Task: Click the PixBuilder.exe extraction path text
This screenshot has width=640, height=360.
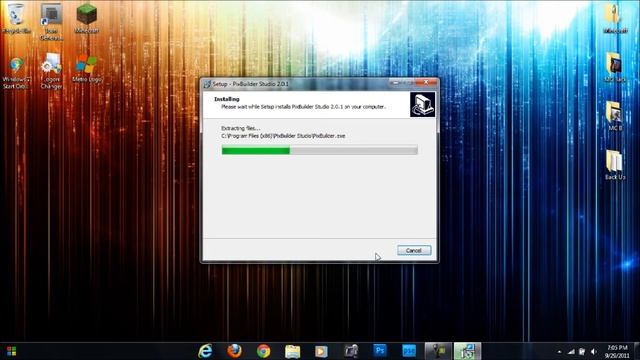Action: (283, 136)
